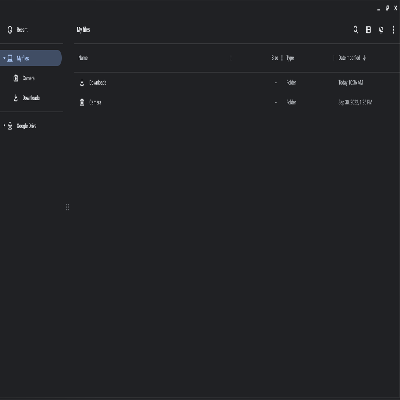Sort files by the Type column
The height and width of the screenshot is (400, 400).
pos(290,58)
